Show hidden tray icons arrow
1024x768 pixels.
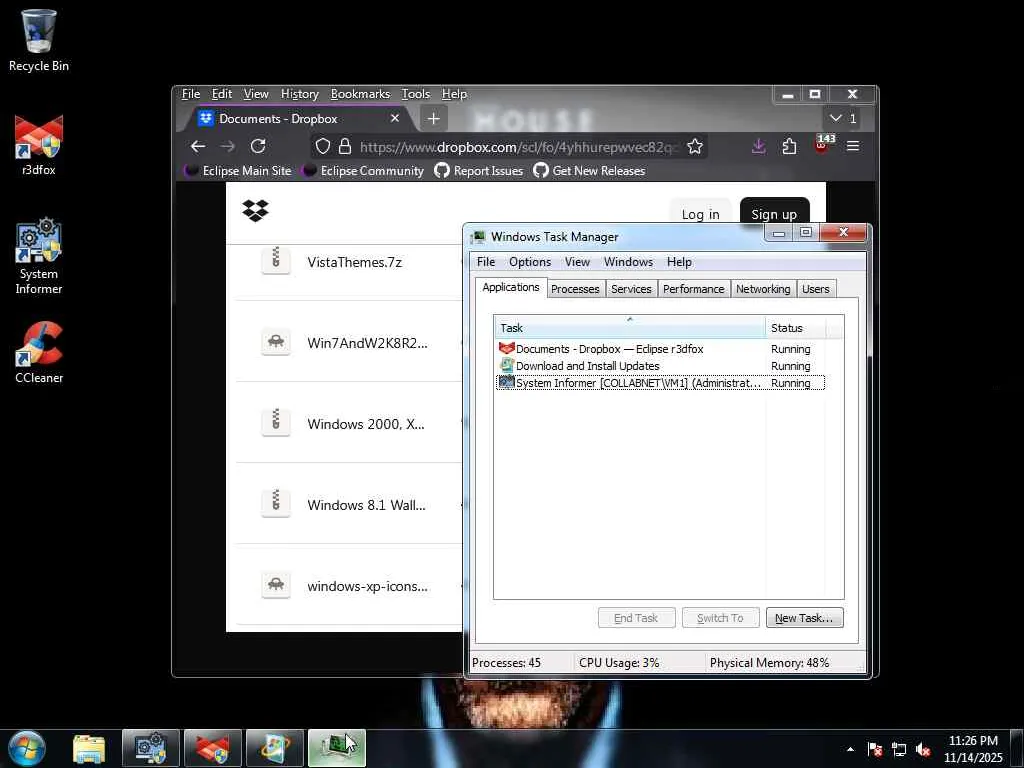(x=850, y=749)
